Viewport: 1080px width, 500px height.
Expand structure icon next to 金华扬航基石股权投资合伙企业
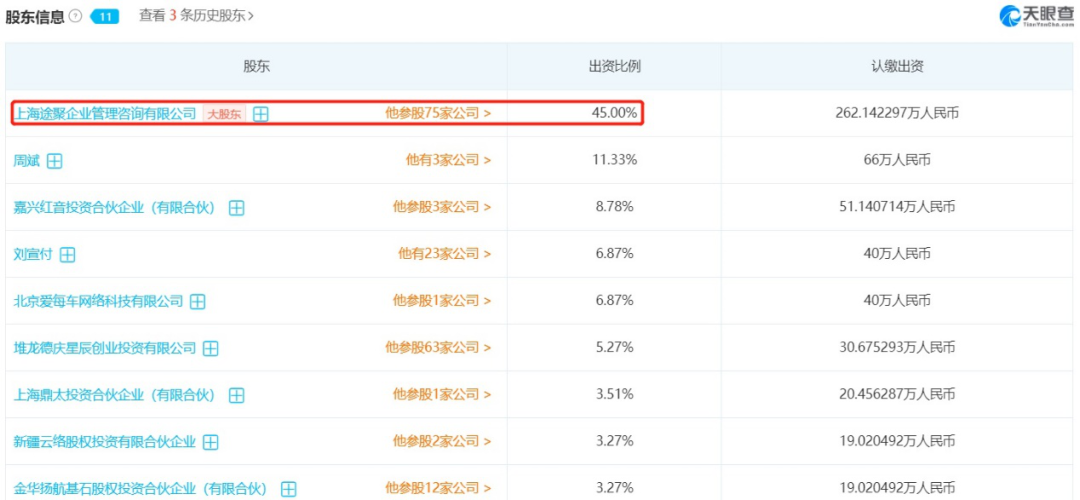[289, 489]
